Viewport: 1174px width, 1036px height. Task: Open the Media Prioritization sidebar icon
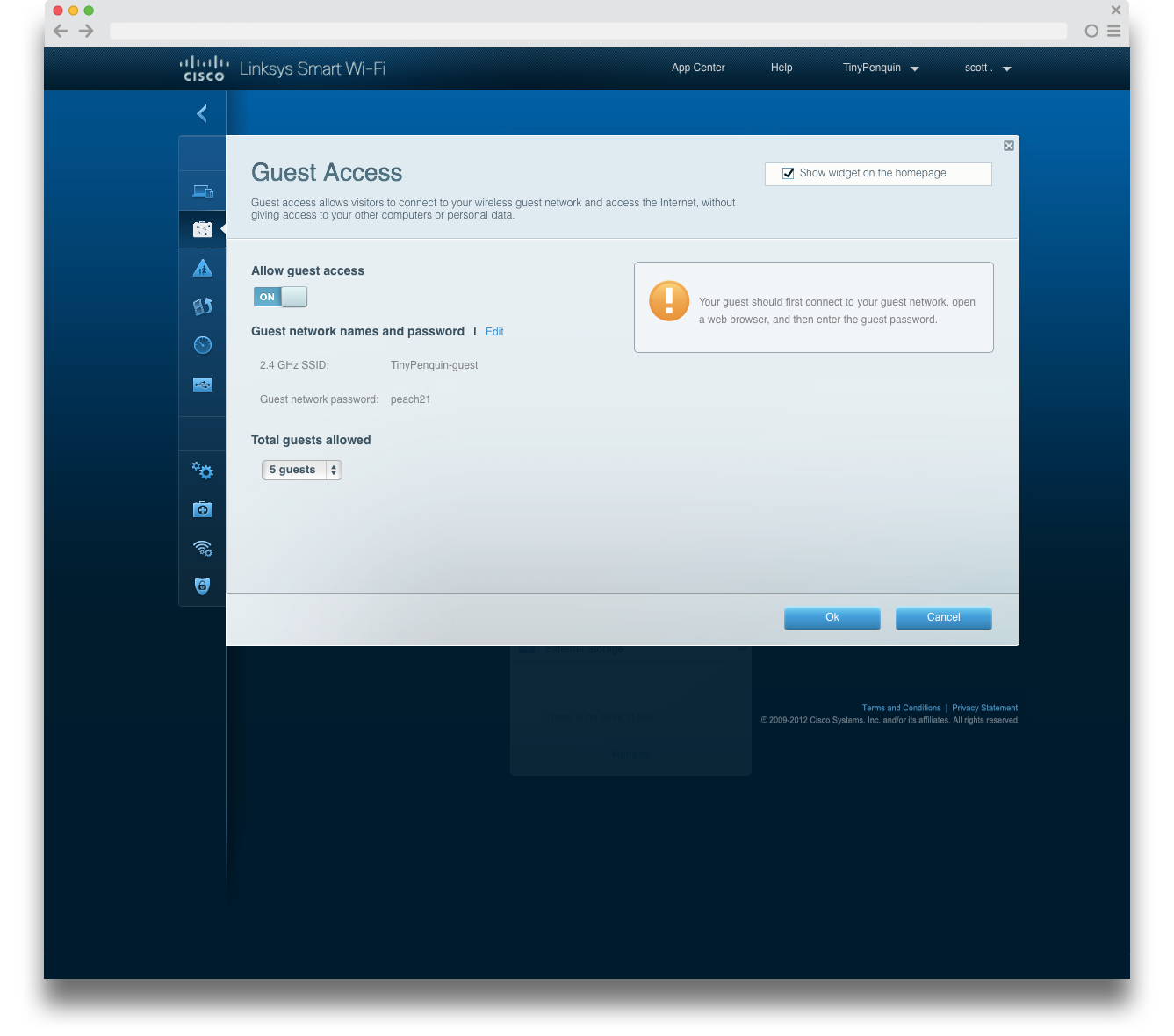pyautogui.click(x=203, y=306)
